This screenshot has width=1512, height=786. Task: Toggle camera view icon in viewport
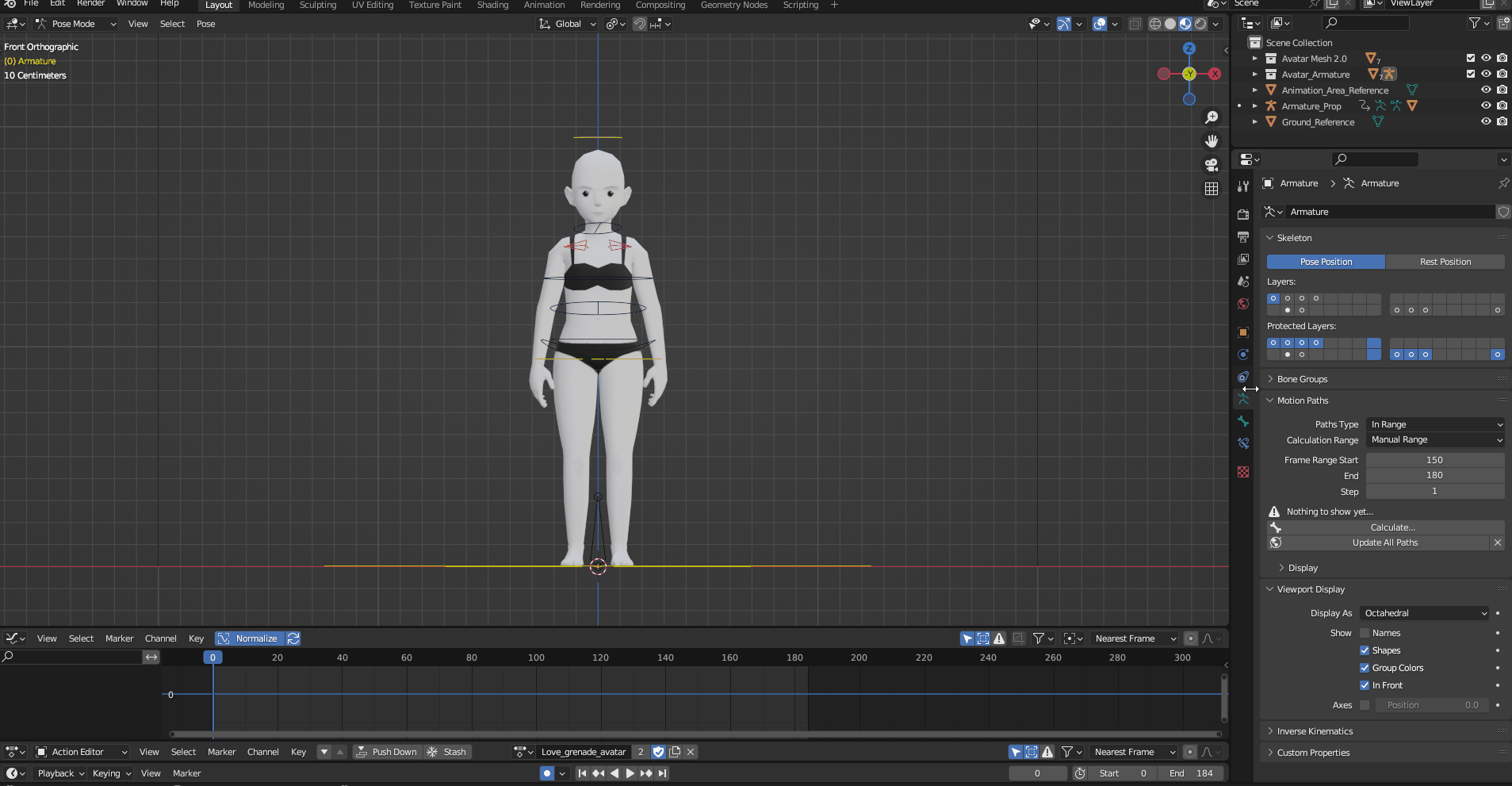pyautogui.click(x=1212, y=165)
